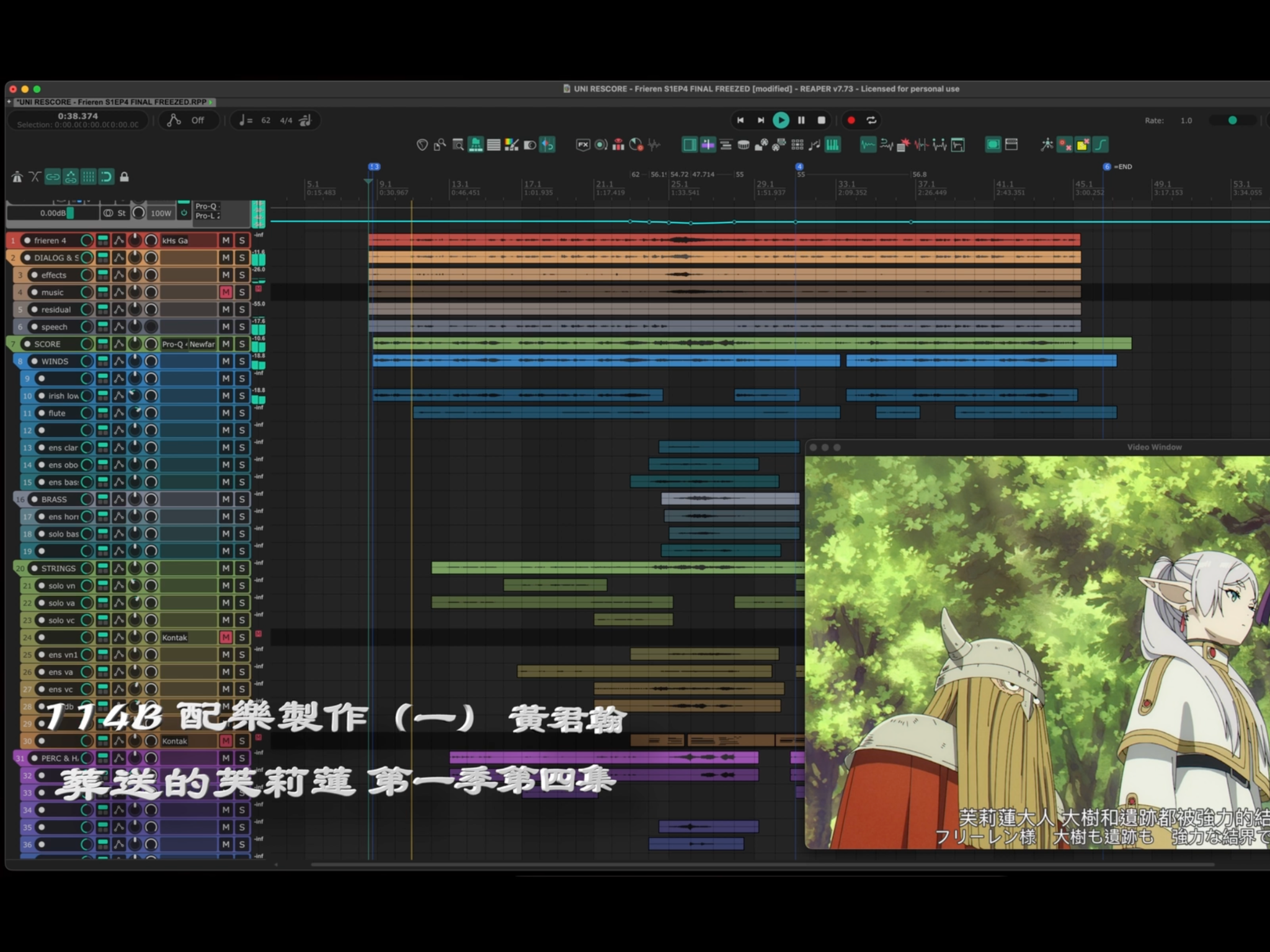Open the envelope icon on the frieren 4 track
The height and width of the screenshot is (952, 1270).
coord(118,241)
